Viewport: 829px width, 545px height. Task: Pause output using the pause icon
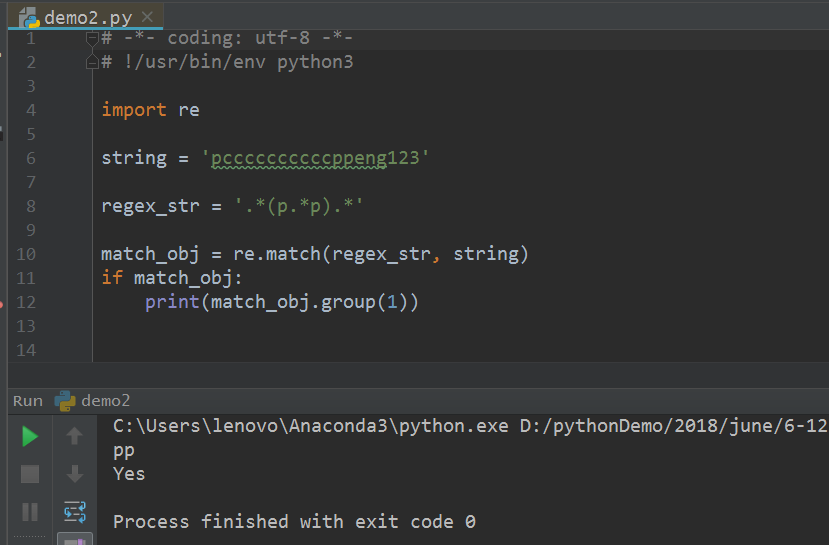point(30,512)
